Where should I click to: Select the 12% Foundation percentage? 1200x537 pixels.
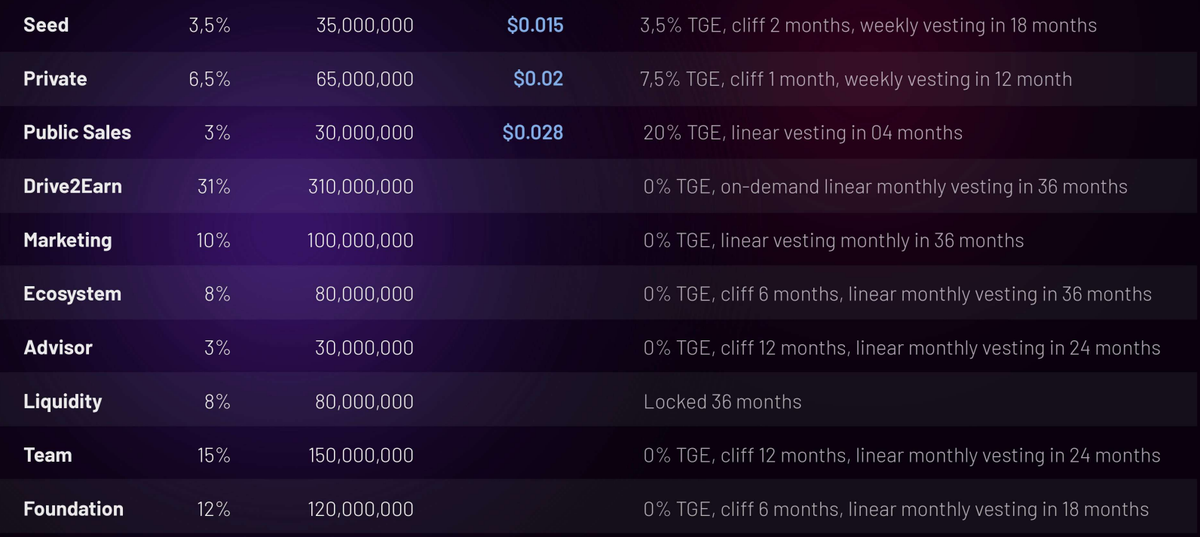tap(214, 509)
